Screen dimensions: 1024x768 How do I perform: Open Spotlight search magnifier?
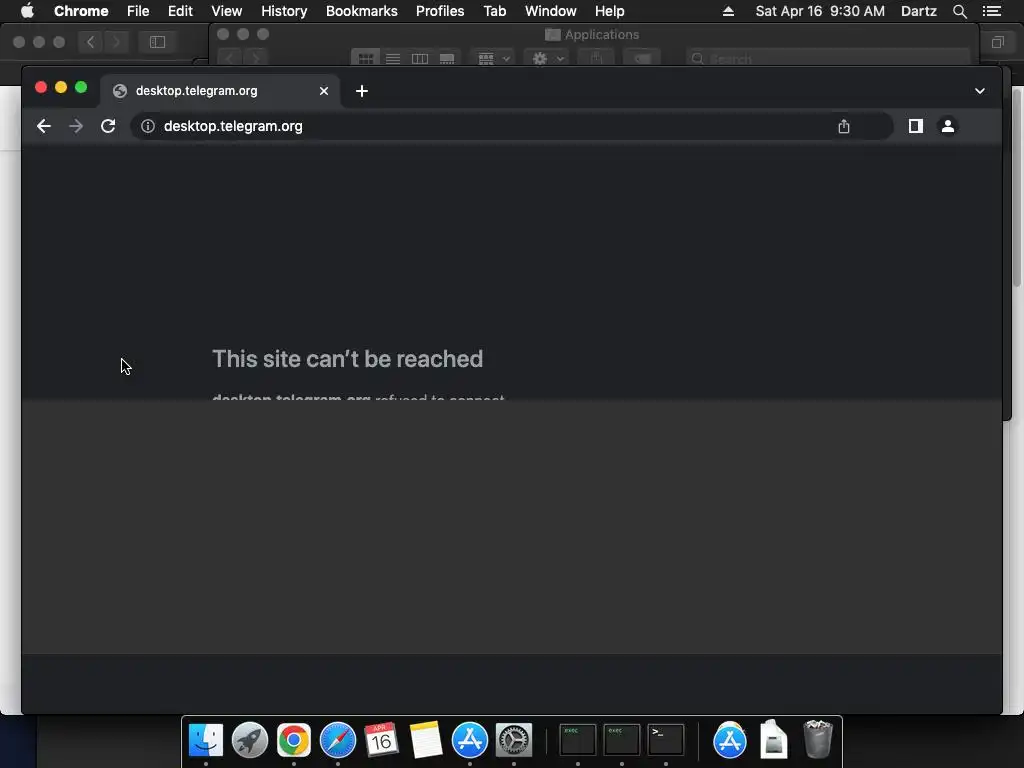959,11
